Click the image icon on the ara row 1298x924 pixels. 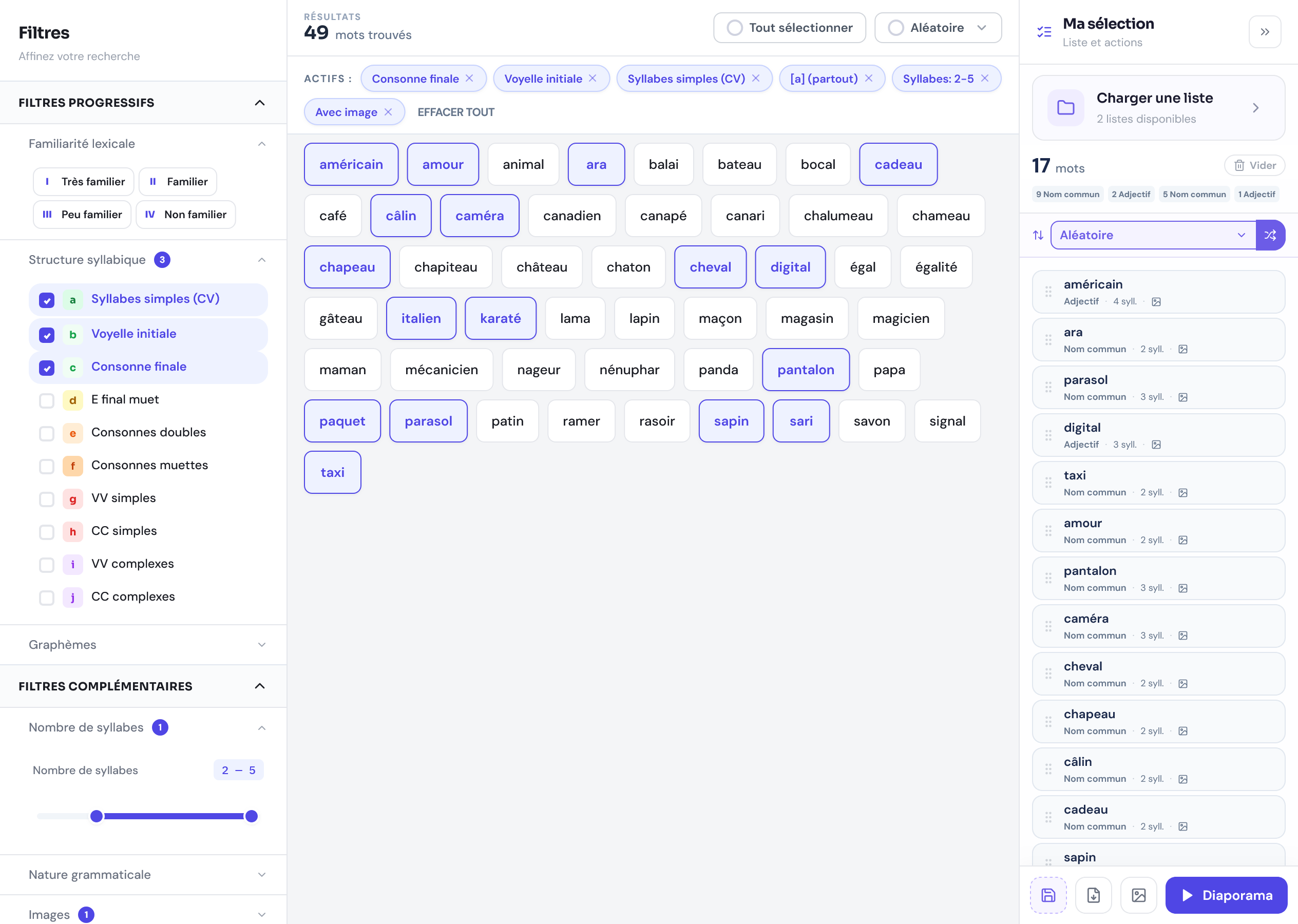(1182, 350)
